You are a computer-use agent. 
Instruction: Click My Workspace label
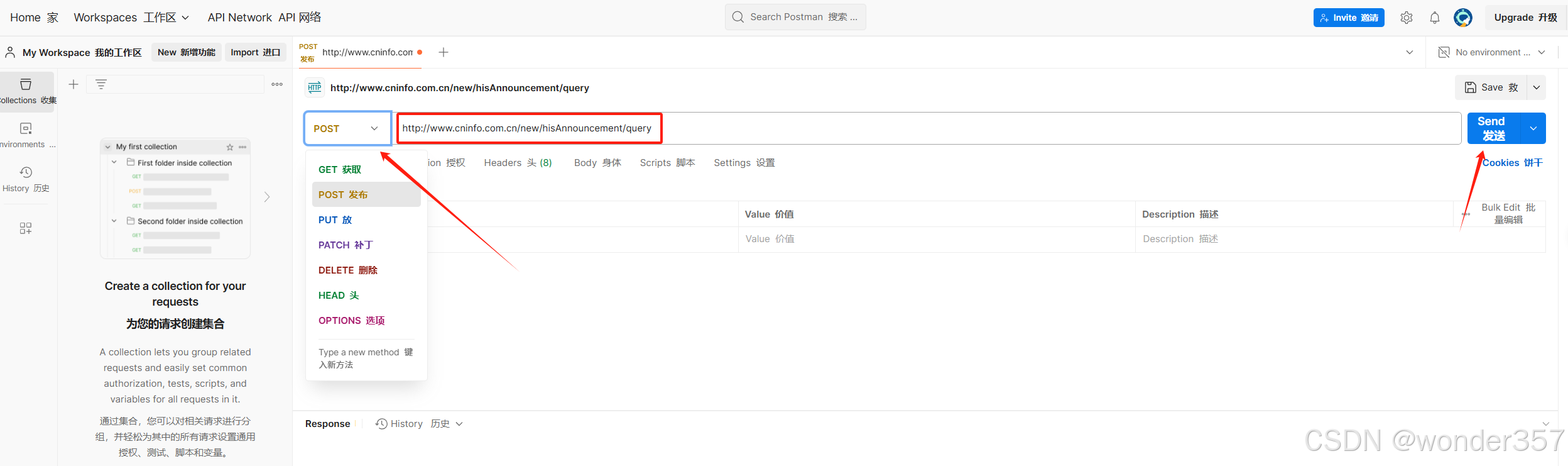pos(82,53)
